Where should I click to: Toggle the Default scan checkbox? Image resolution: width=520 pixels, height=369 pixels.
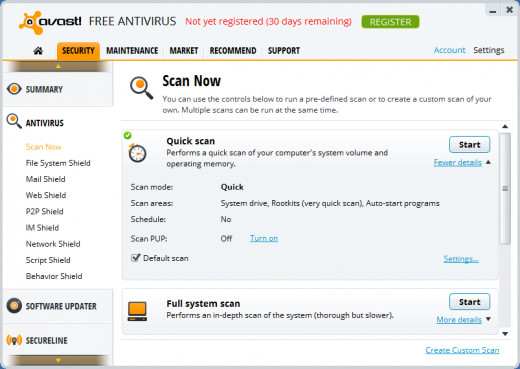pyautogui.click(x=135, y=258)
